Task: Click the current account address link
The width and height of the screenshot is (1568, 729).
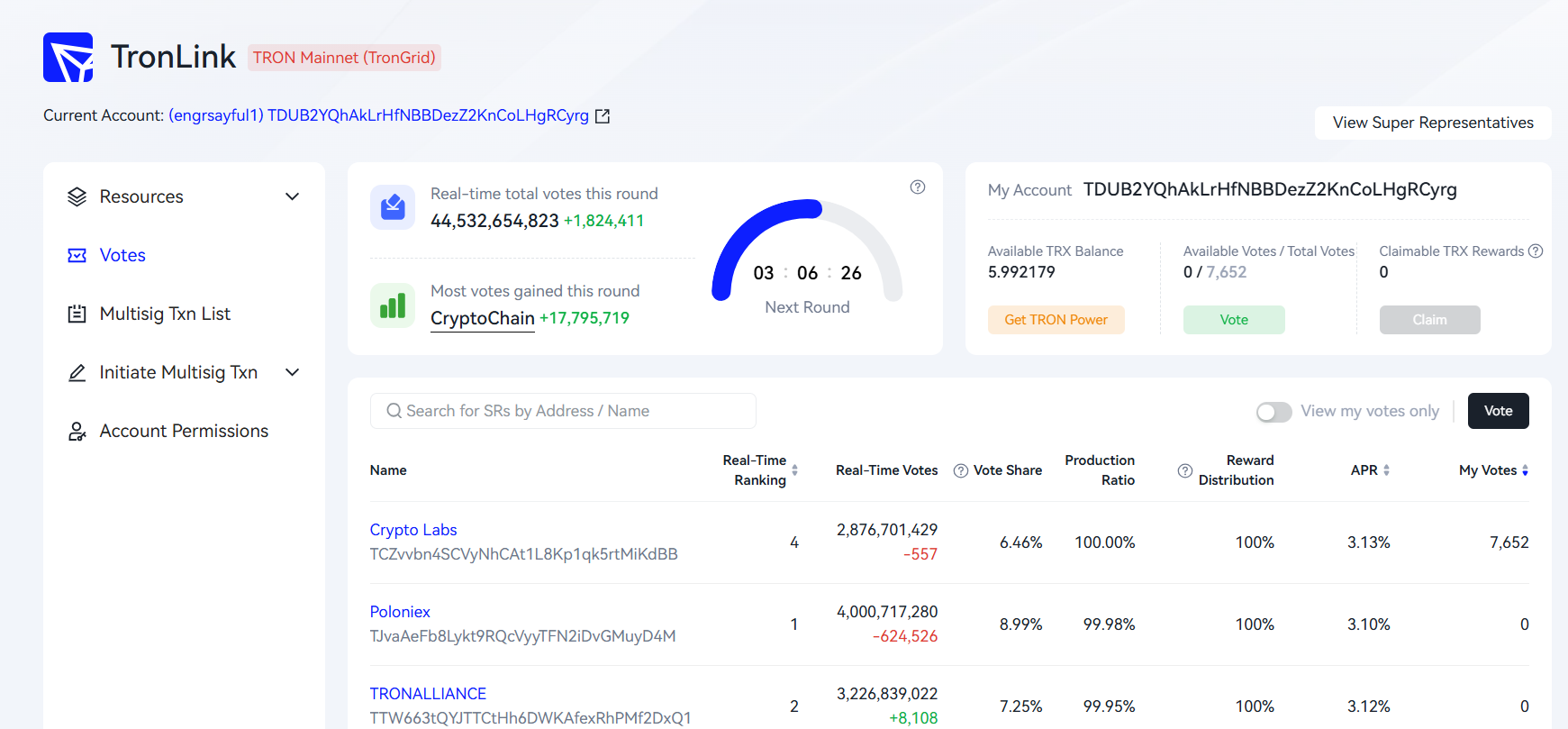Action: 378,115
